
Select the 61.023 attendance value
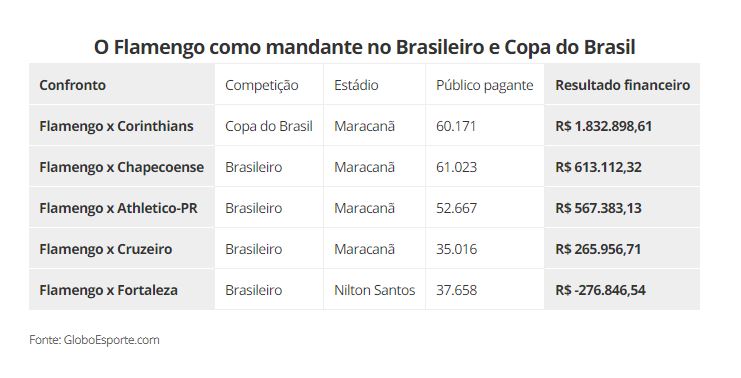[456, 167]
